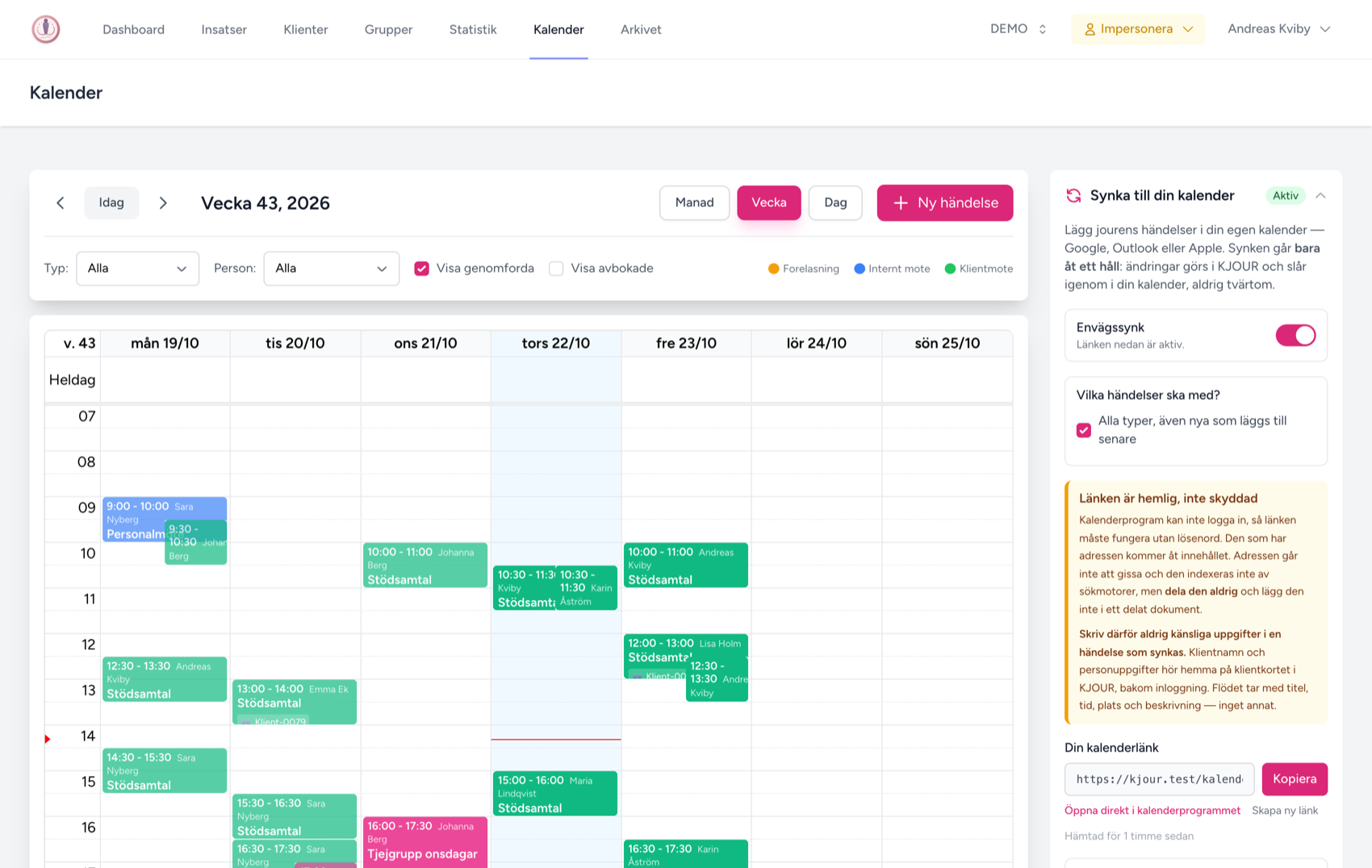Go to next week arrow
1372x868 pixels.
[163, 202]
